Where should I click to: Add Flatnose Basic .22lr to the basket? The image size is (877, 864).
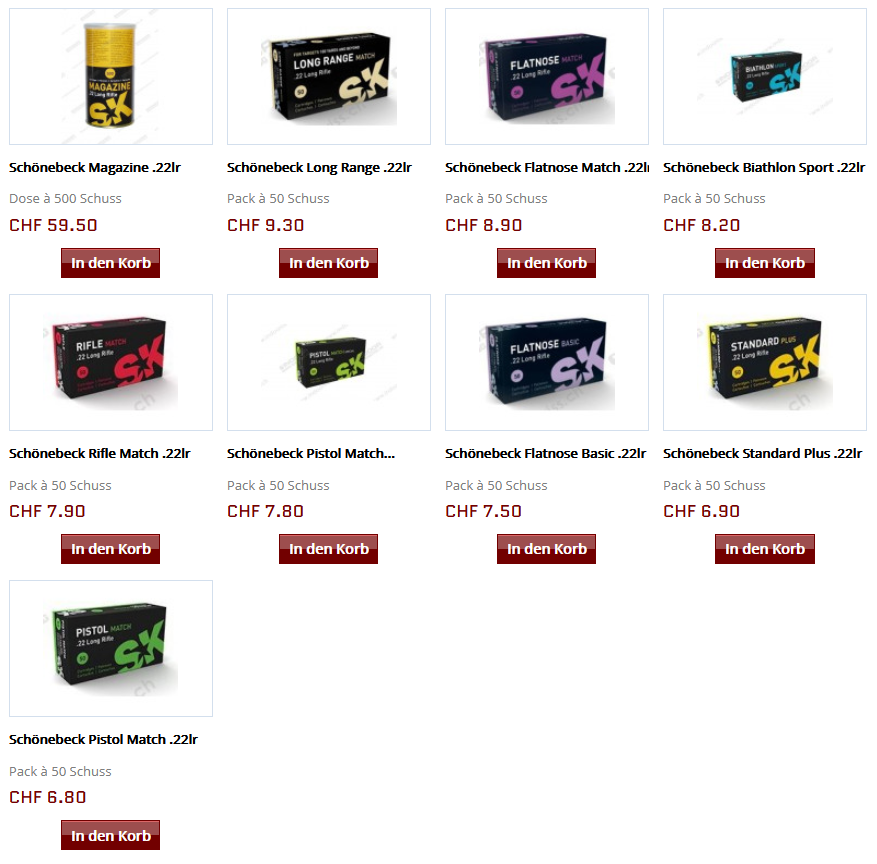pos(546,549)
